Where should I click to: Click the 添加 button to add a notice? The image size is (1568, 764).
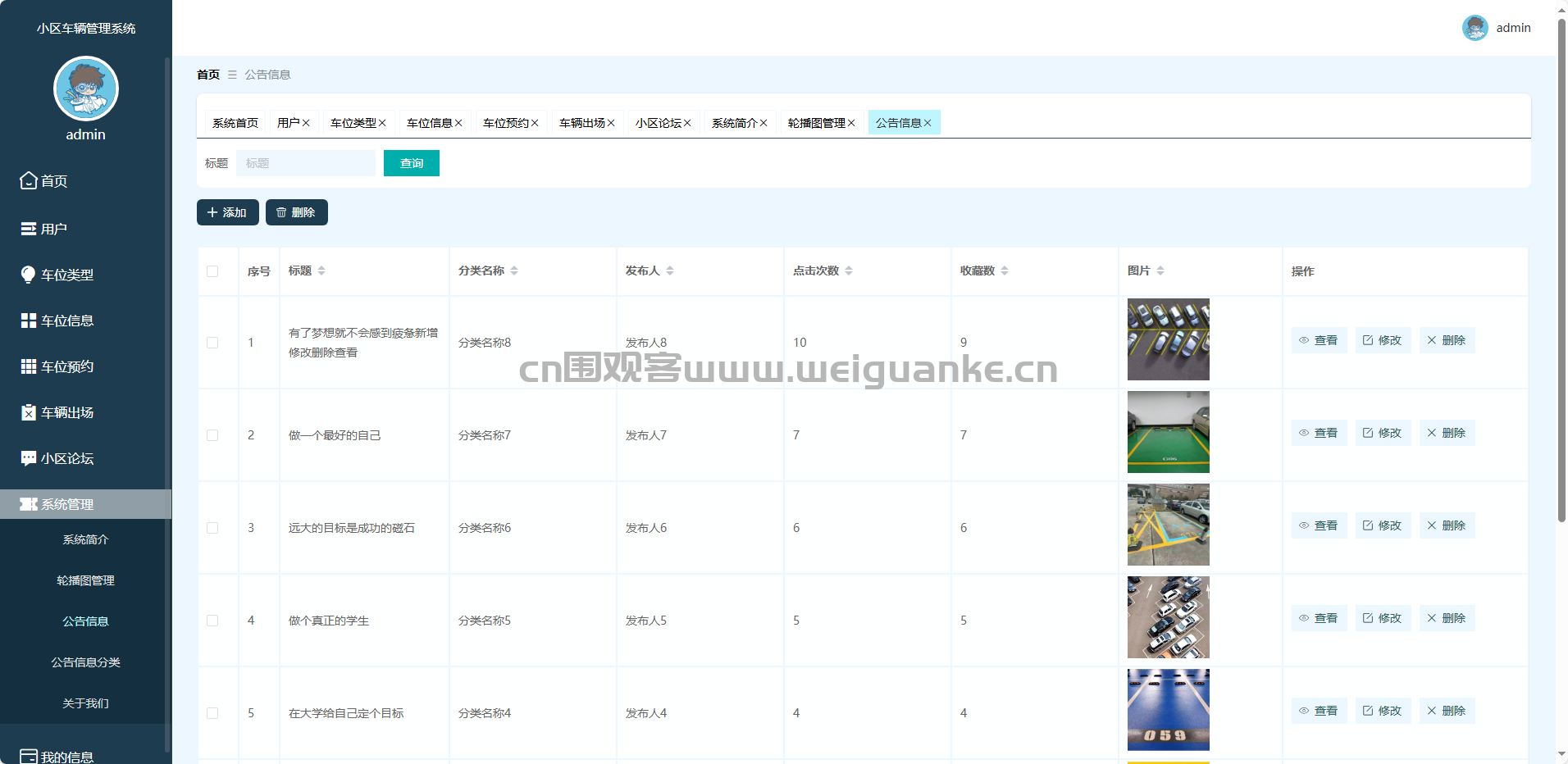coord(227,212)
